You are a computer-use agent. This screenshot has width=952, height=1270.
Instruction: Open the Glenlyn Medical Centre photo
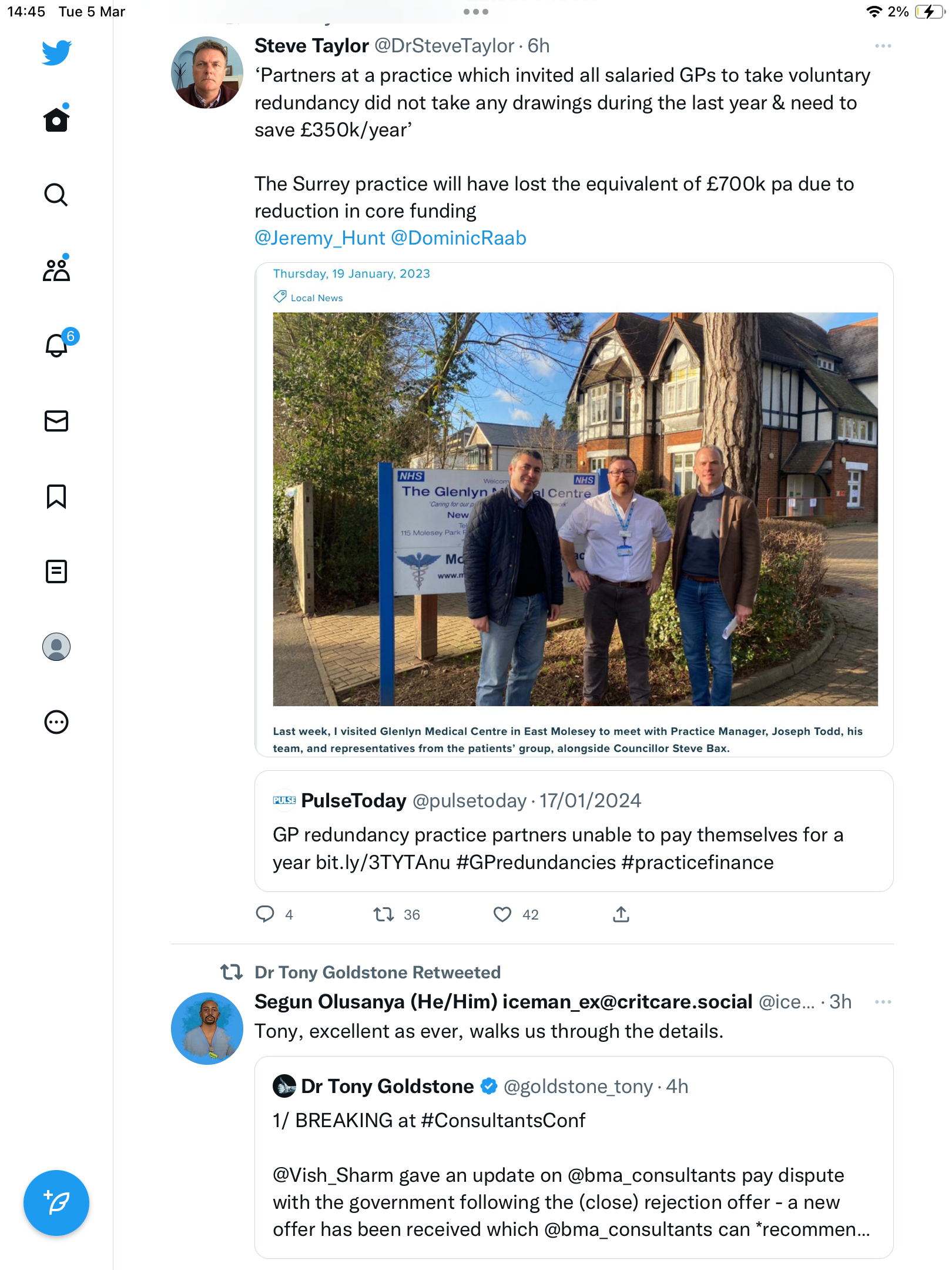(575, 509)
